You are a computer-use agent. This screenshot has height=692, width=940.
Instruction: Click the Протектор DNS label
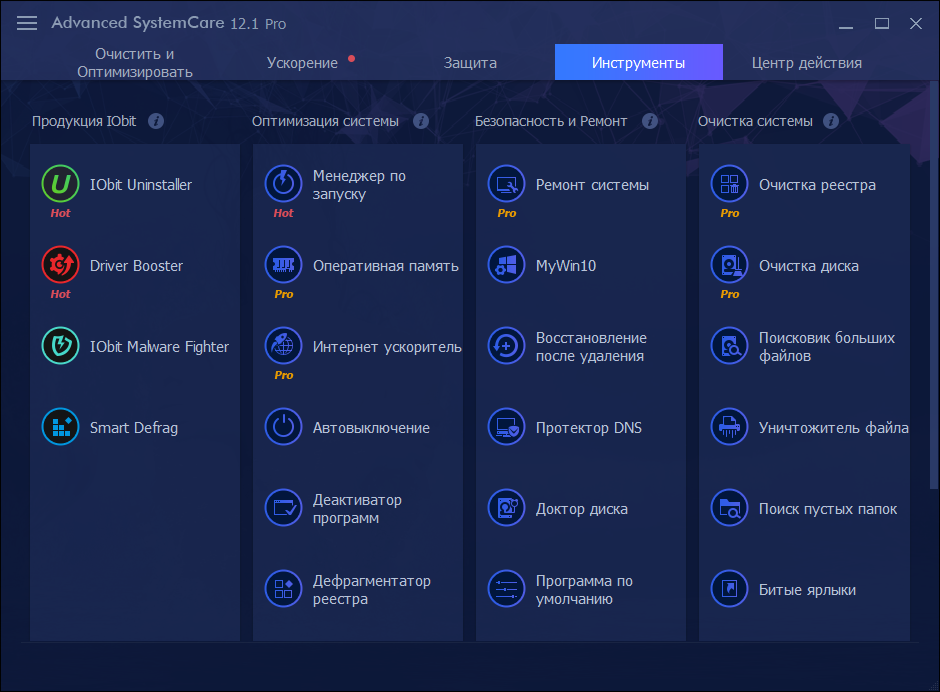click(x=589, y=428)
